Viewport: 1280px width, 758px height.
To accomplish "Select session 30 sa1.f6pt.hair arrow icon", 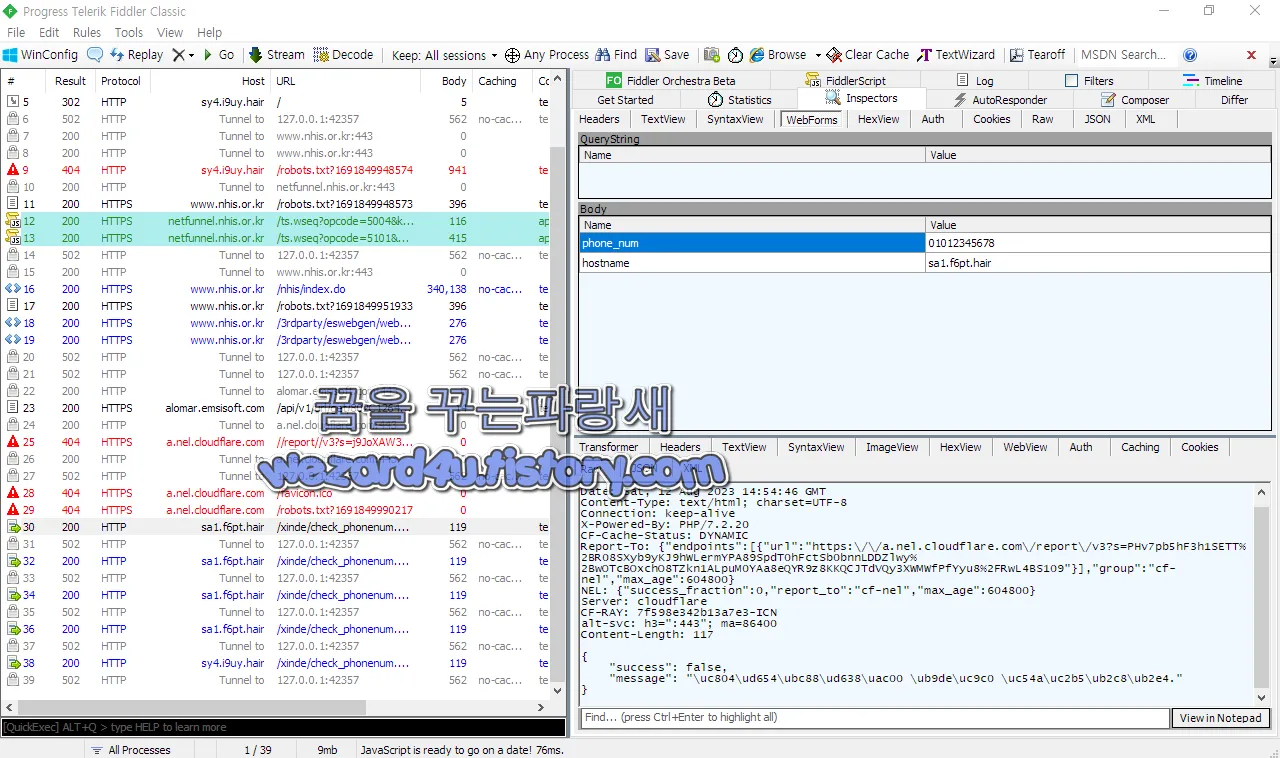I will 13,527.
